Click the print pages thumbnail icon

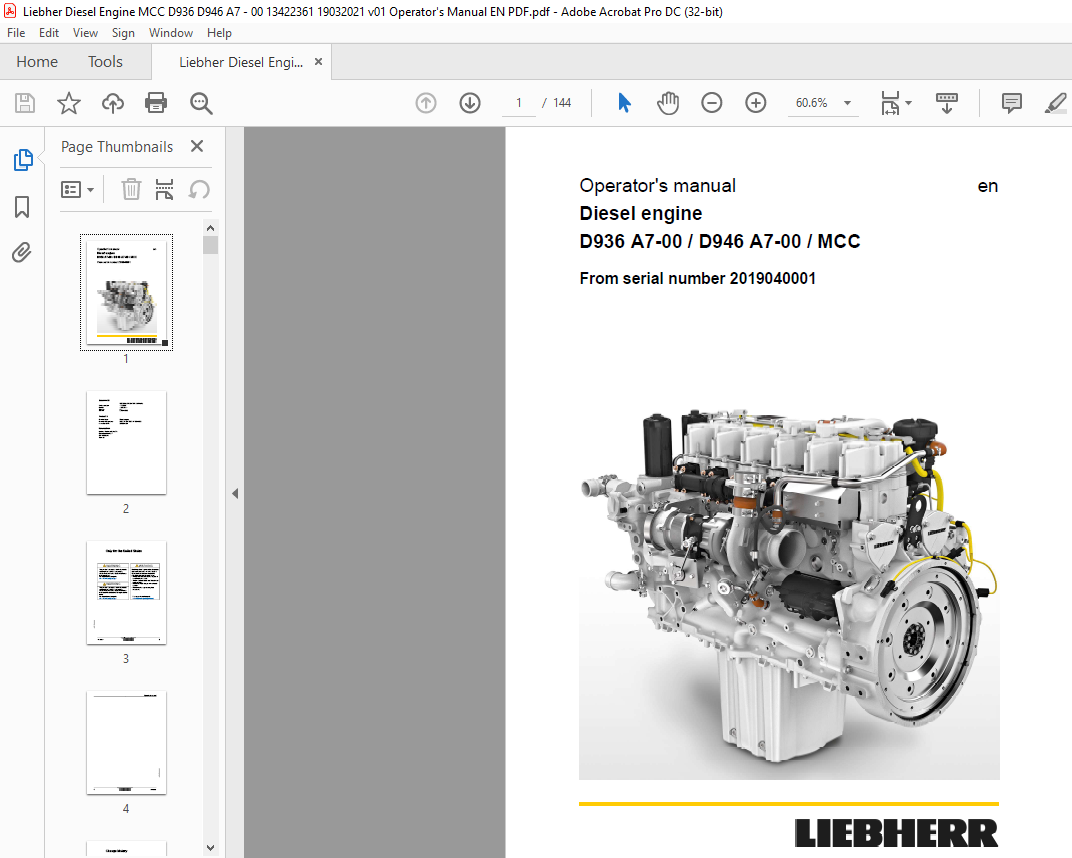(164, 189)
